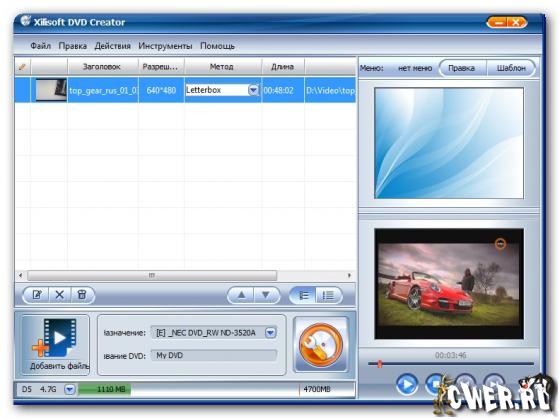The width and height of the screenshot is (560, 419).
Task: Select the top_gear_rus video thumbnail
Action: pos(51,90)
